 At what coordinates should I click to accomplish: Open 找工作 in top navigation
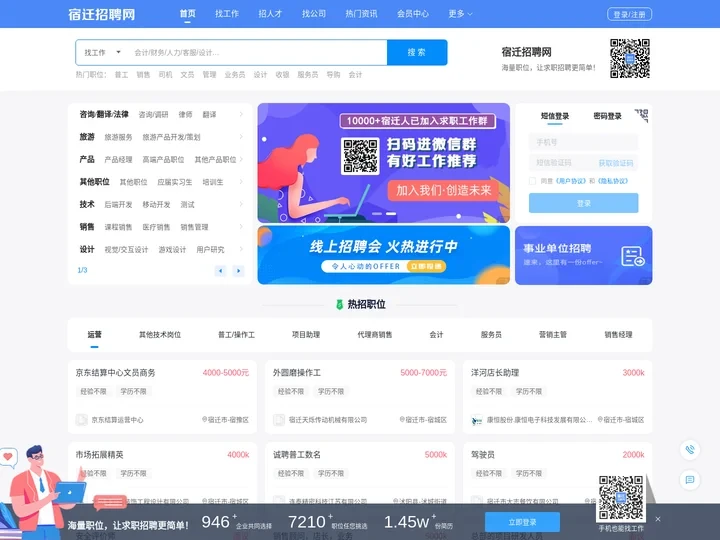pos(227,14)
